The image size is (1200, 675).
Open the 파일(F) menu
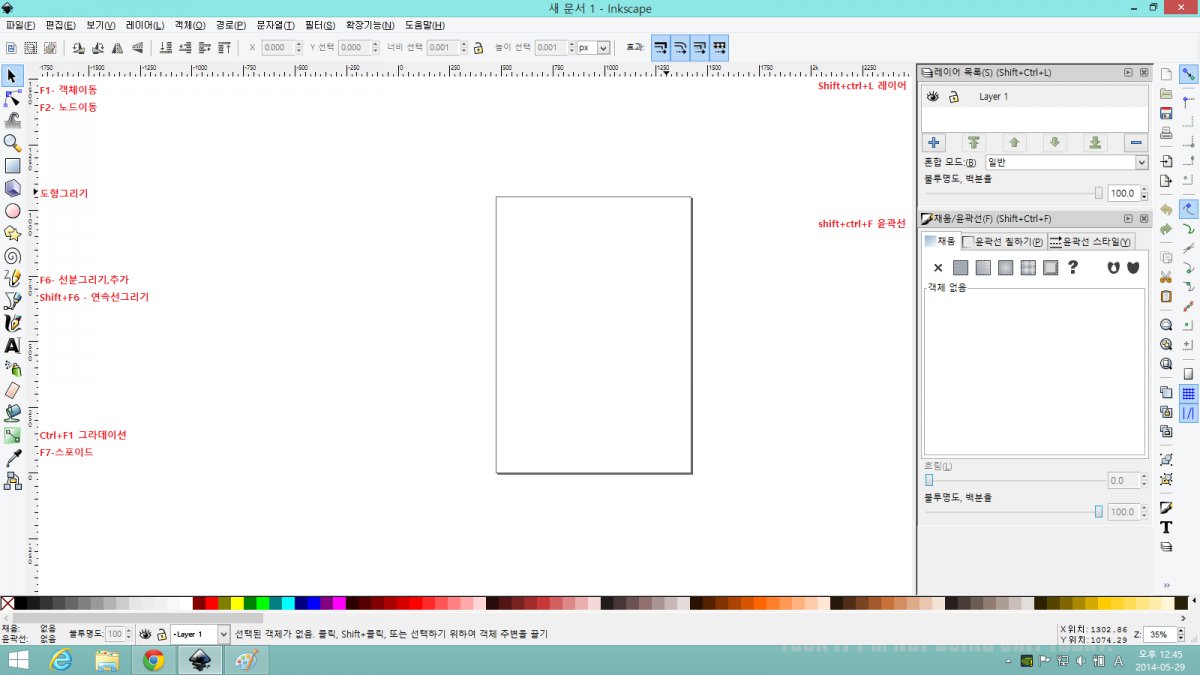[20, 25]
